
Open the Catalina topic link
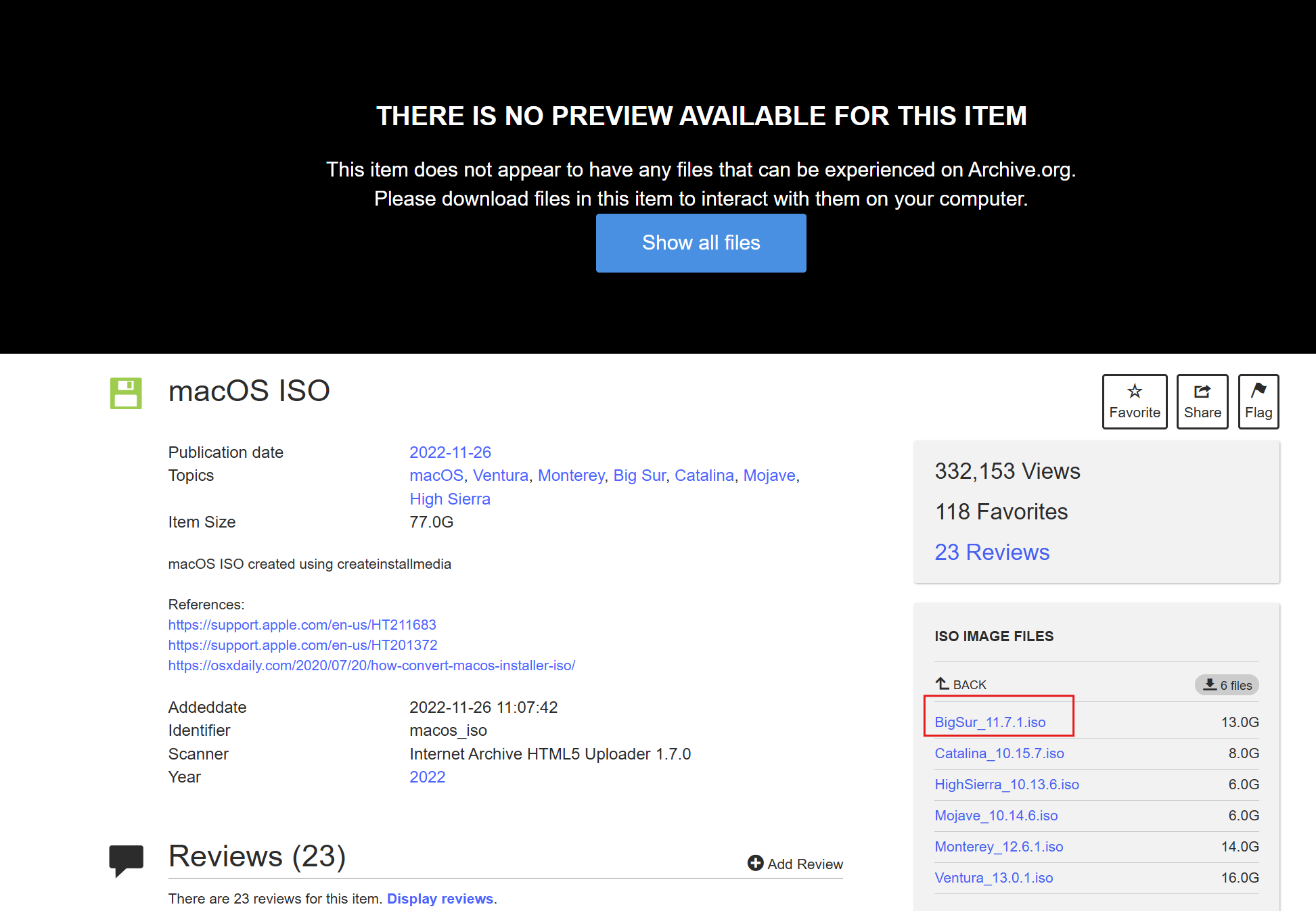[x=704, y=475]
